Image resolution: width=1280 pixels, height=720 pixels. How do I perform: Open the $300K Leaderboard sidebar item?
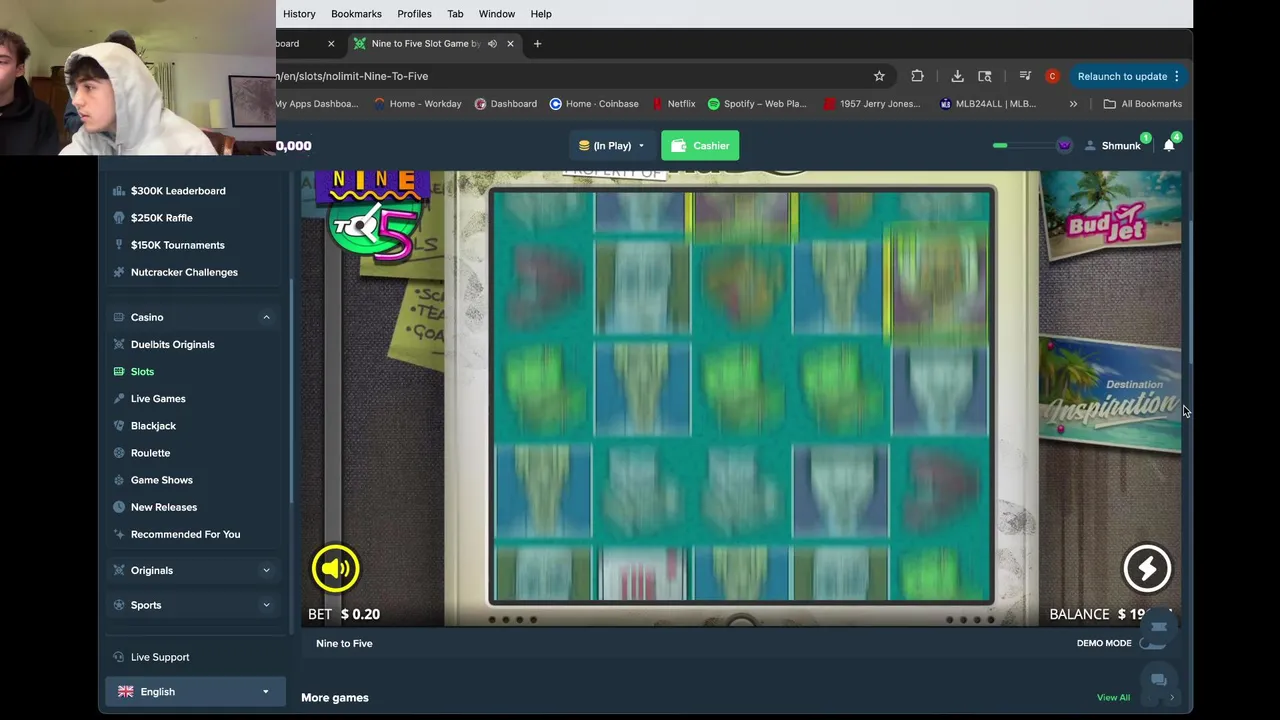178,191
